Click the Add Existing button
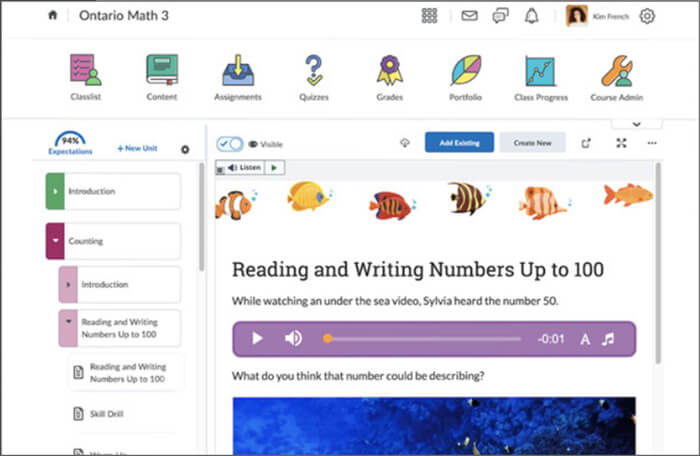The image size is (700, 456). tap(459, 142)
